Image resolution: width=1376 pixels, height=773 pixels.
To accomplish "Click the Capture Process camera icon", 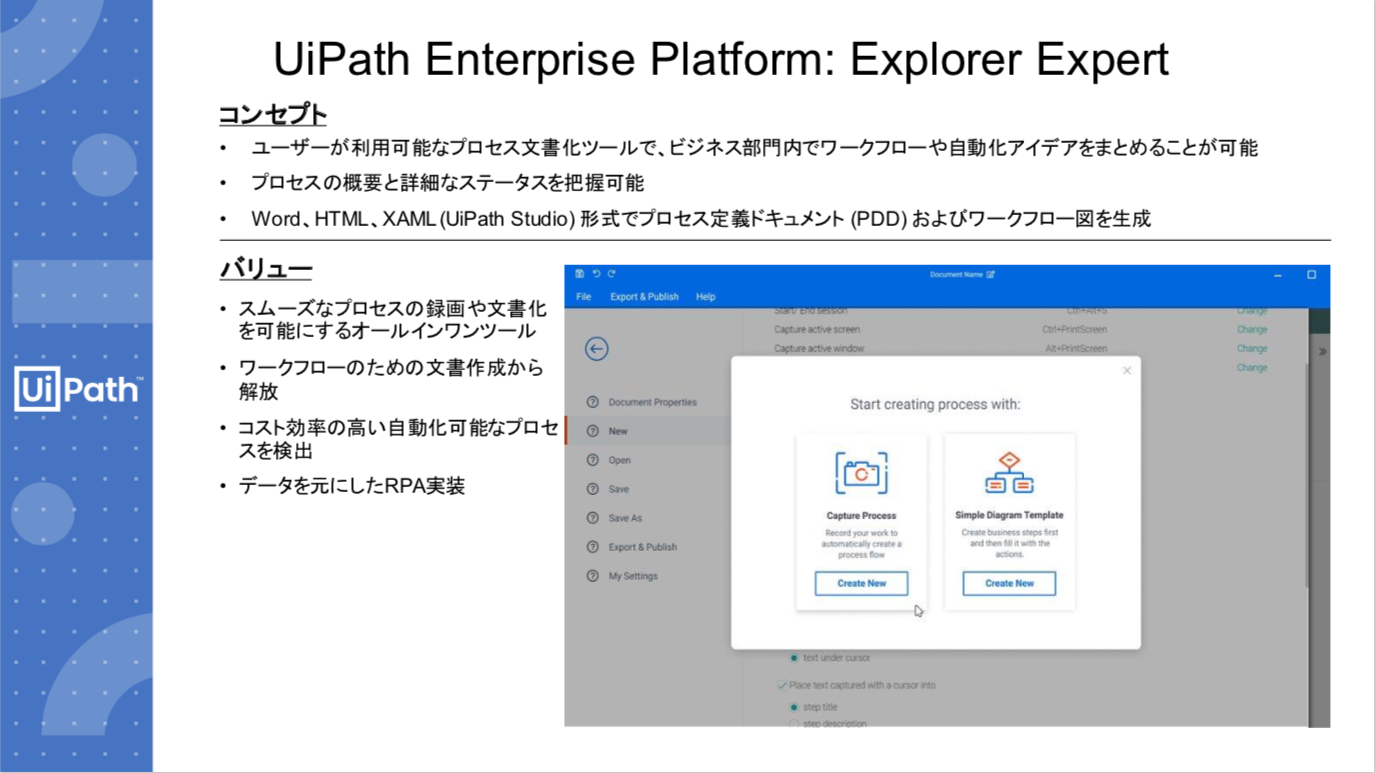I will click(x=861, y=473).
